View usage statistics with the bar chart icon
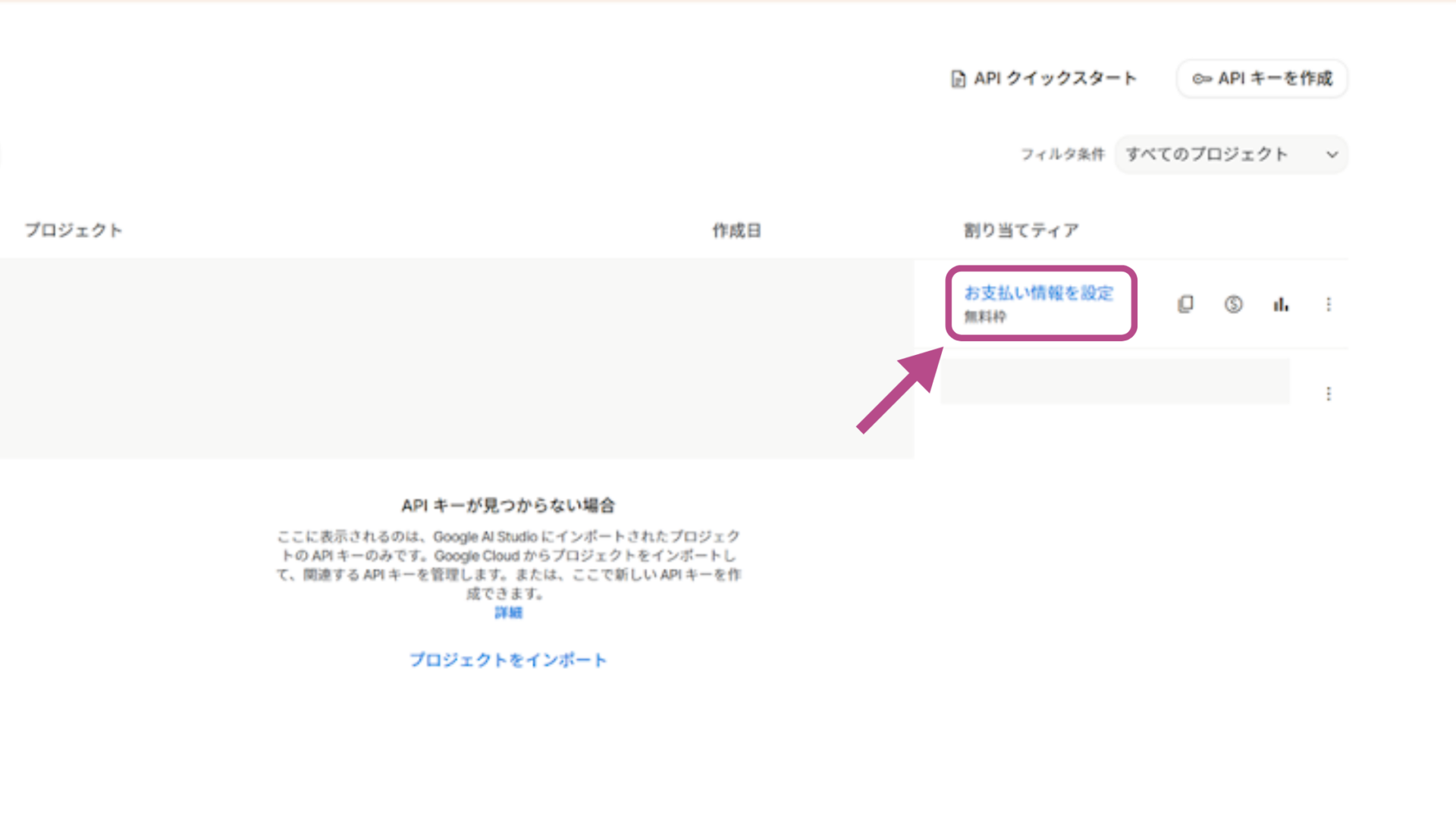 pyautogui.click(x=1281, y=304)
